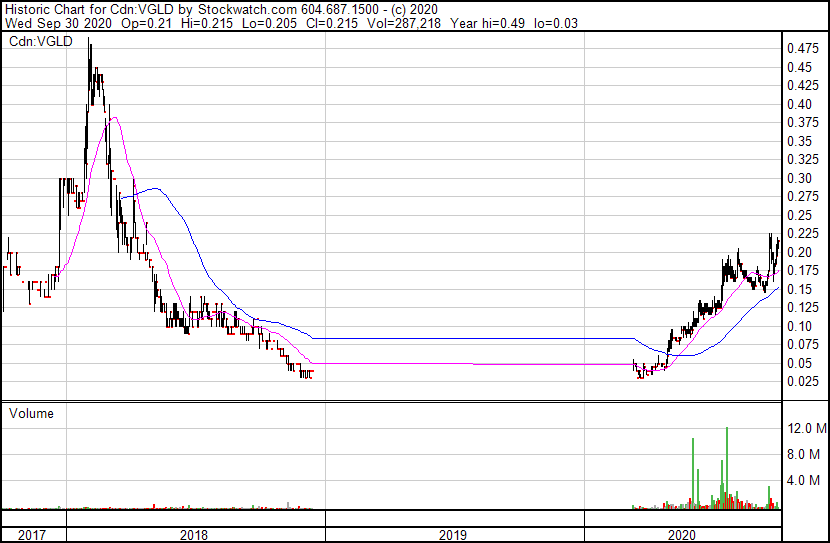Select the 2018 year label on timeline
Screen dimensions: 830x543
pos(193,535)
